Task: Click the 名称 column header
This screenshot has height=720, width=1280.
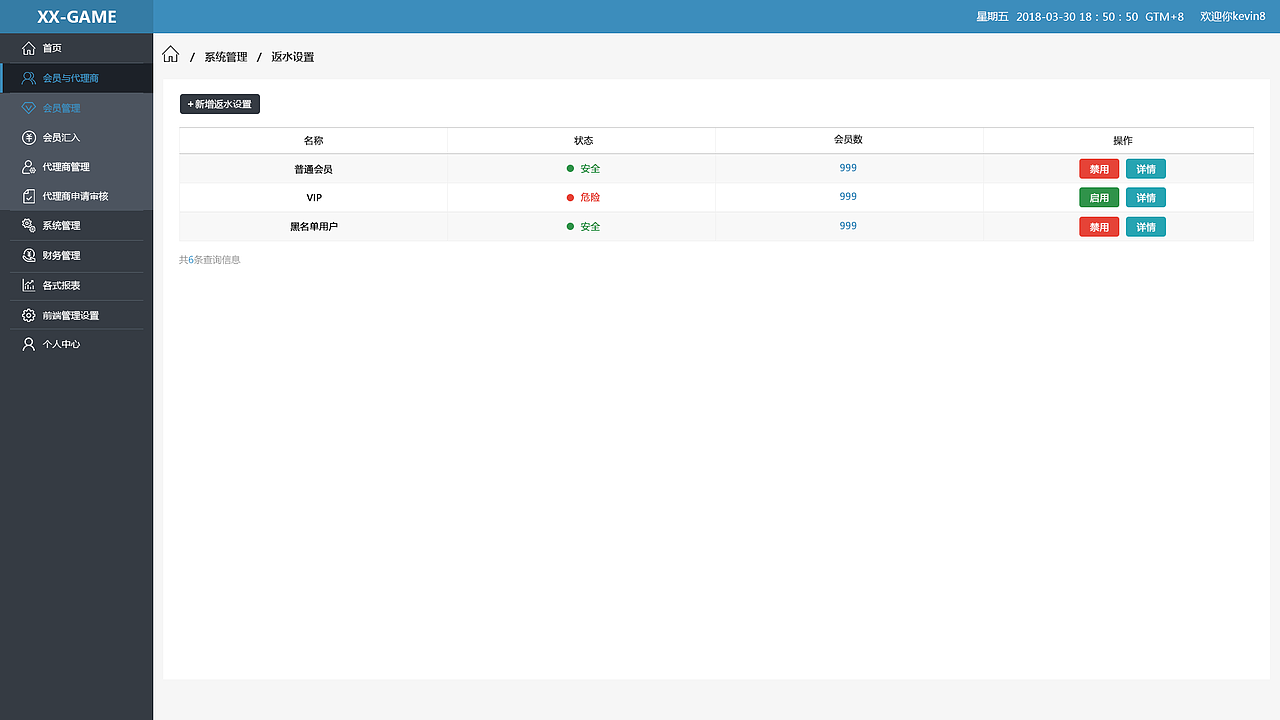Action: (x=314, y=141)
